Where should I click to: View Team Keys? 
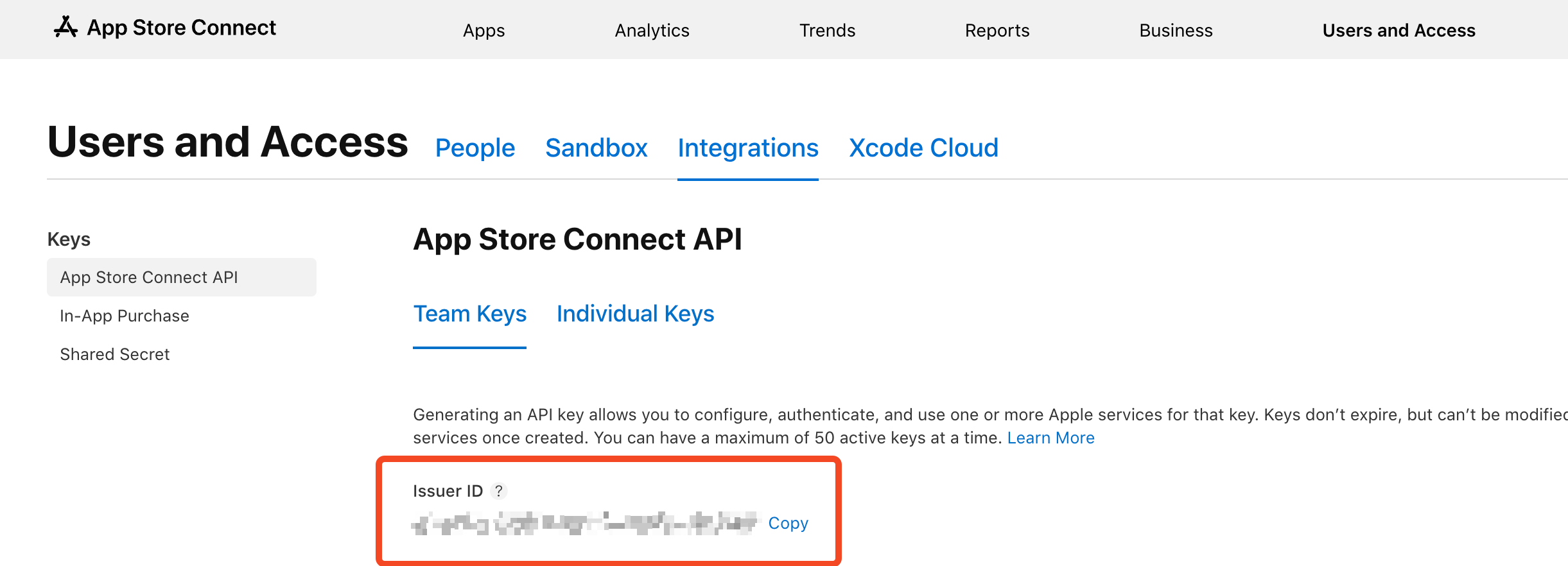click(x=470, y=314)
